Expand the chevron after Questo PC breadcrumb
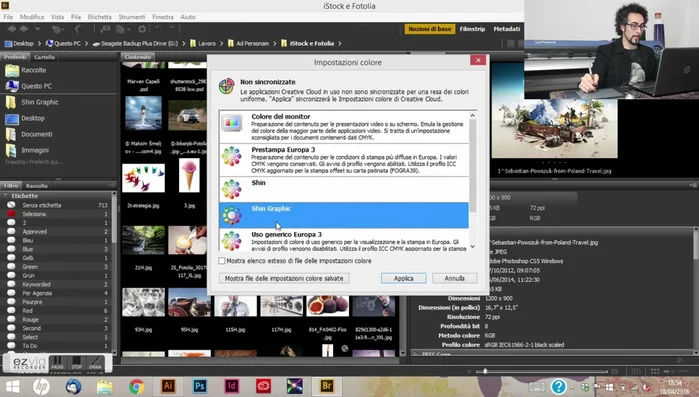Screen dimensions: 699x397 [86, 44]
